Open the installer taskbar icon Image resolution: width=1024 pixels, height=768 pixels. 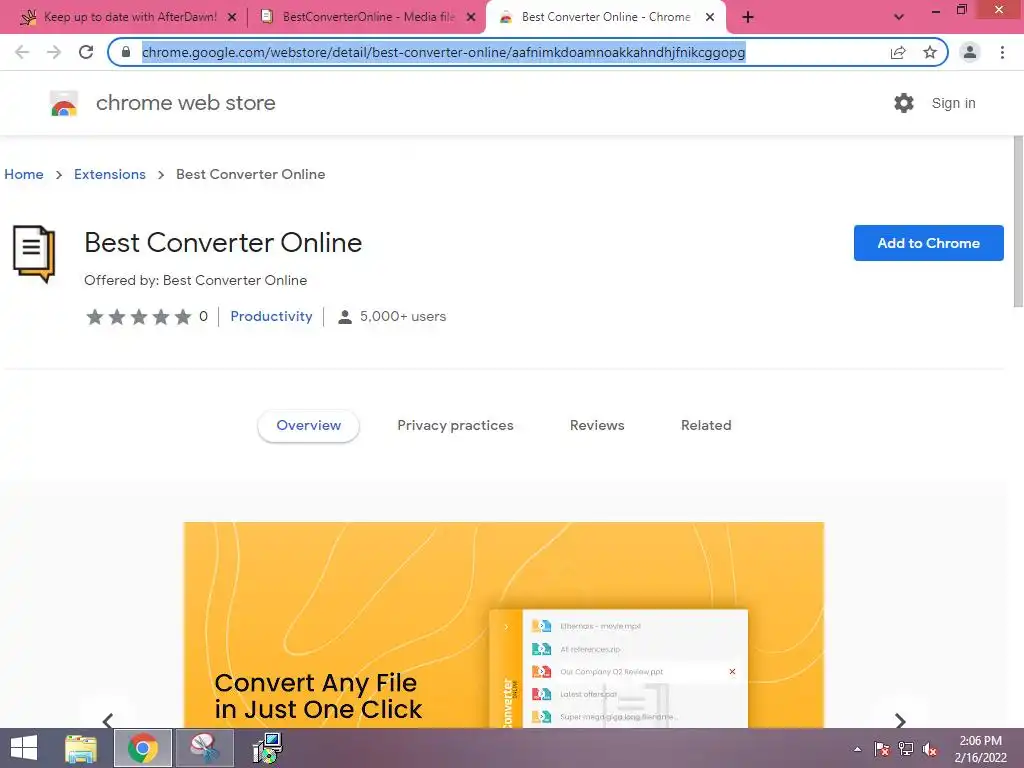(268, 748)
